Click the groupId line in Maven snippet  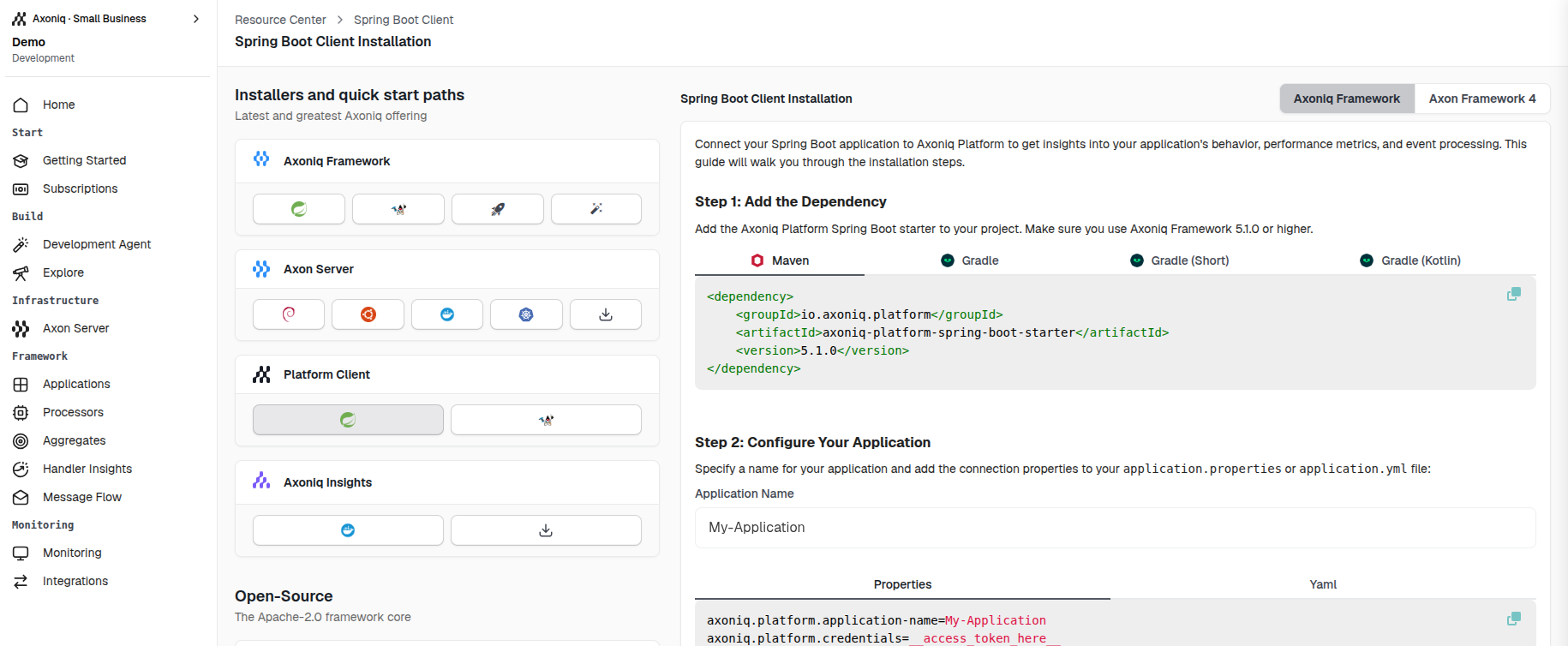(x=869, y=314)
